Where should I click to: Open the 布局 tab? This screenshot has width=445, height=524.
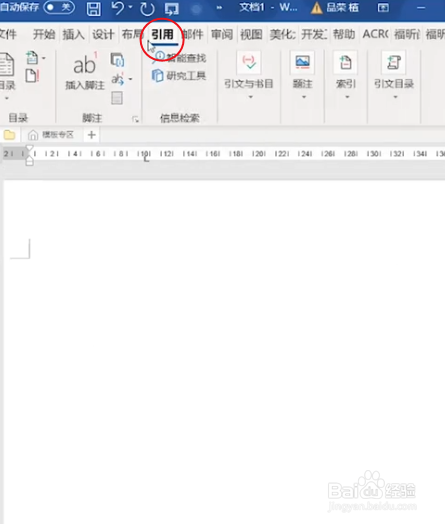point(132,34)
